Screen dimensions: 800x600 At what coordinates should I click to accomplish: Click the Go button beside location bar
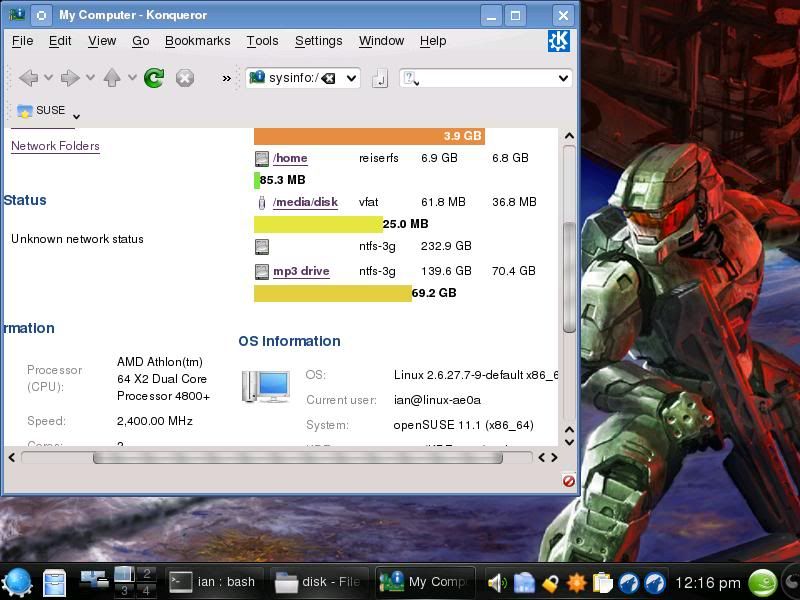[380, 79]
